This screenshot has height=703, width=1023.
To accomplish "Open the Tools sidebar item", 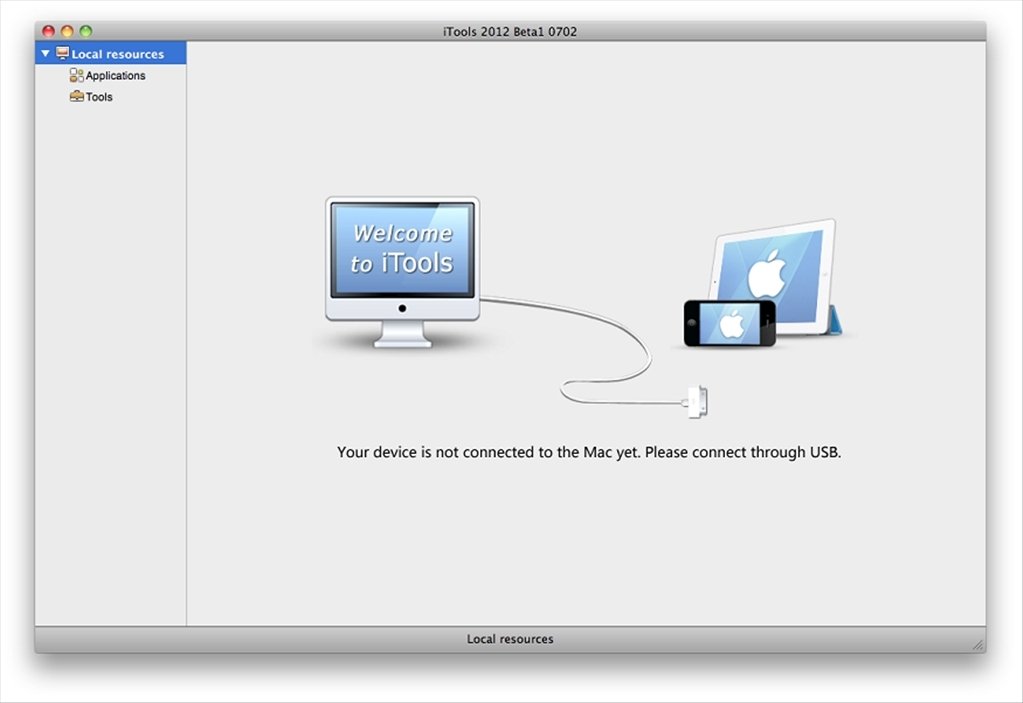I will click(99, 97).
